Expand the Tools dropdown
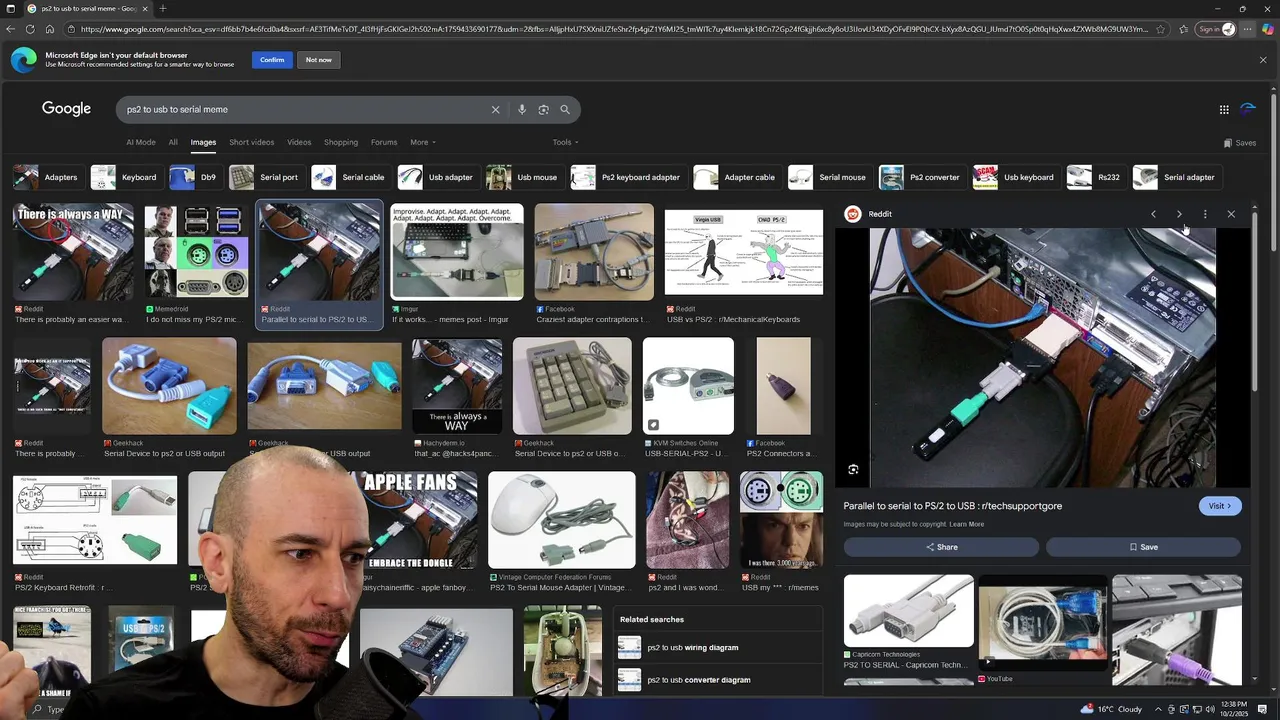The height and width of the screenshot is (720, 1280). point(565,142)
